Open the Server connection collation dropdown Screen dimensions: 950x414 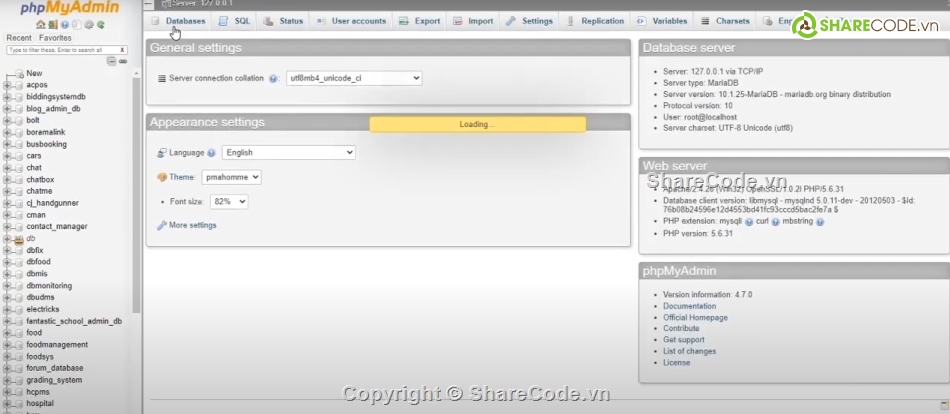click(354, 78)
